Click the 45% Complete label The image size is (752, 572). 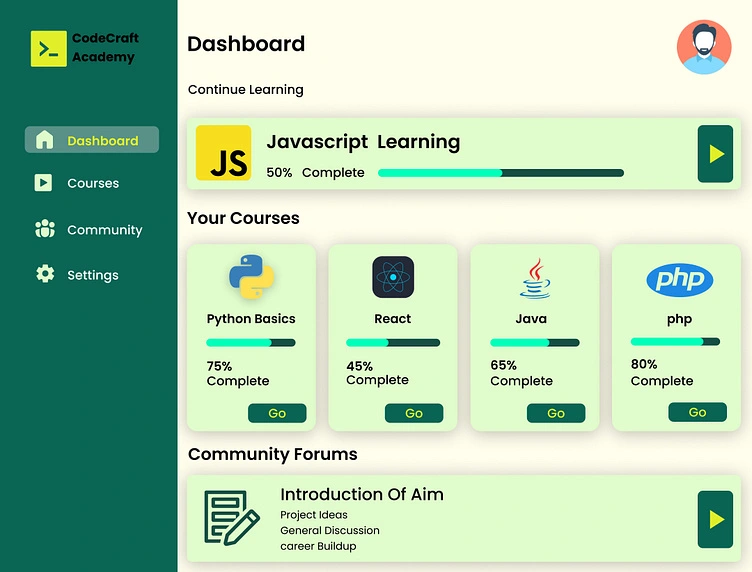click(x=377, y=373)
